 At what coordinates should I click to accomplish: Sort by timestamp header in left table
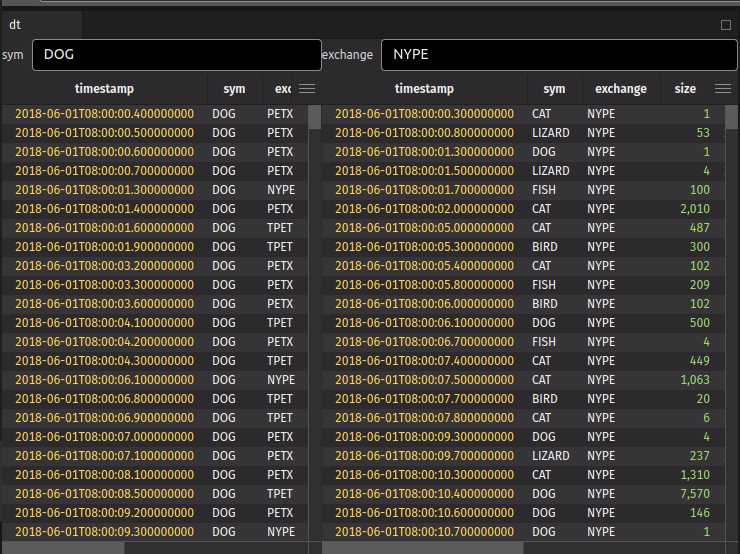[x=104, y=89]
